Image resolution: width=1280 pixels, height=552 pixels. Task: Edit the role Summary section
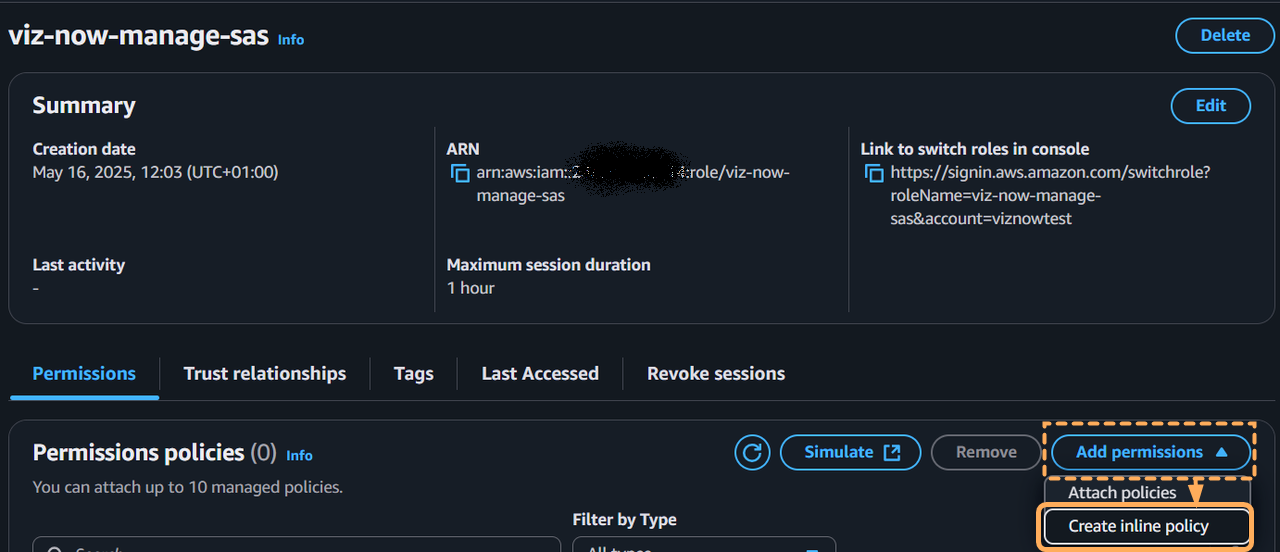1210,106
